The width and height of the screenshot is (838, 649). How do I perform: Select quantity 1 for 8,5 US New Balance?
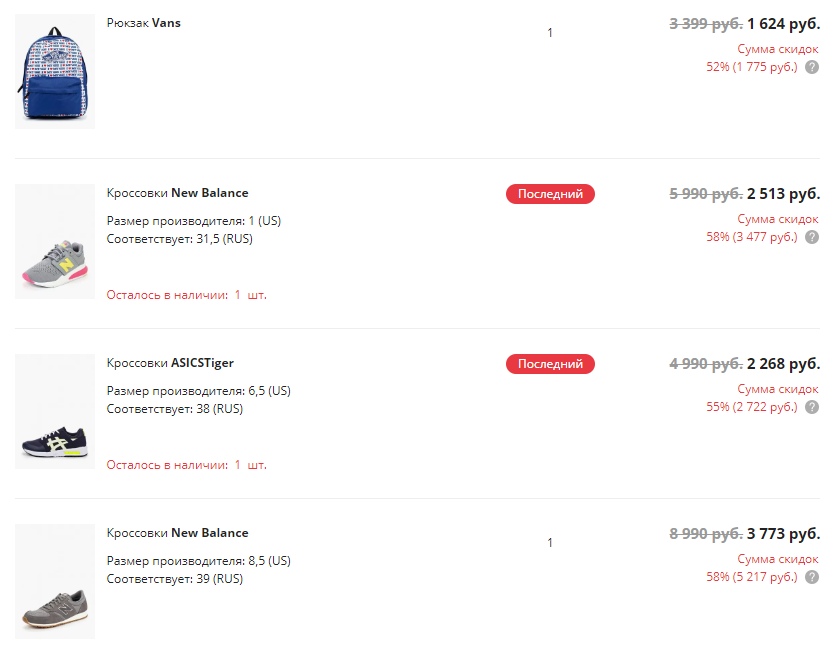point(550,543)
